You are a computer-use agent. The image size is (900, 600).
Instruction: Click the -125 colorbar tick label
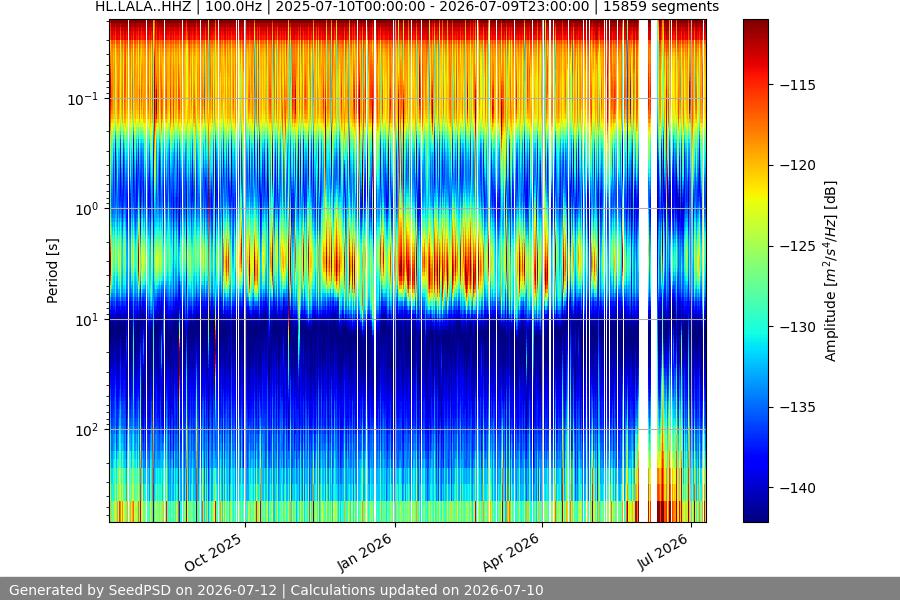798,246
